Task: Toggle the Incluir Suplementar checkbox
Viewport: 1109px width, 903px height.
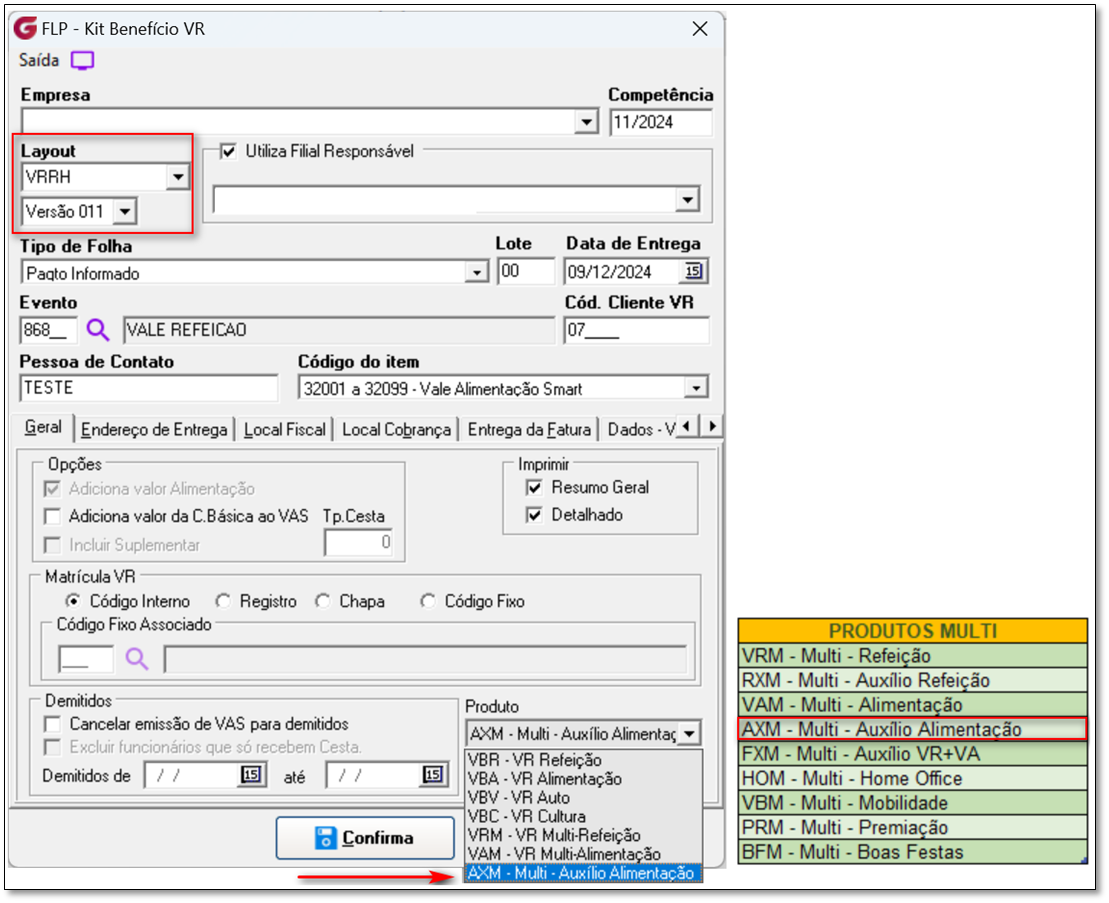Action: (52, 545)
